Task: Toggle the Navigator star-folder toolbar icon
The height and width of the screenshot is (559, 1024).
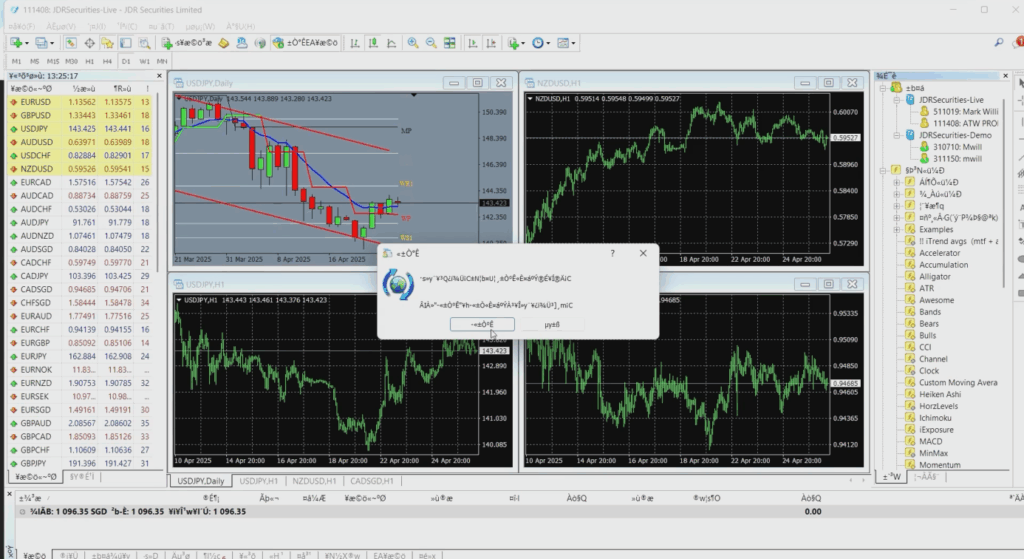Action: 107,43
